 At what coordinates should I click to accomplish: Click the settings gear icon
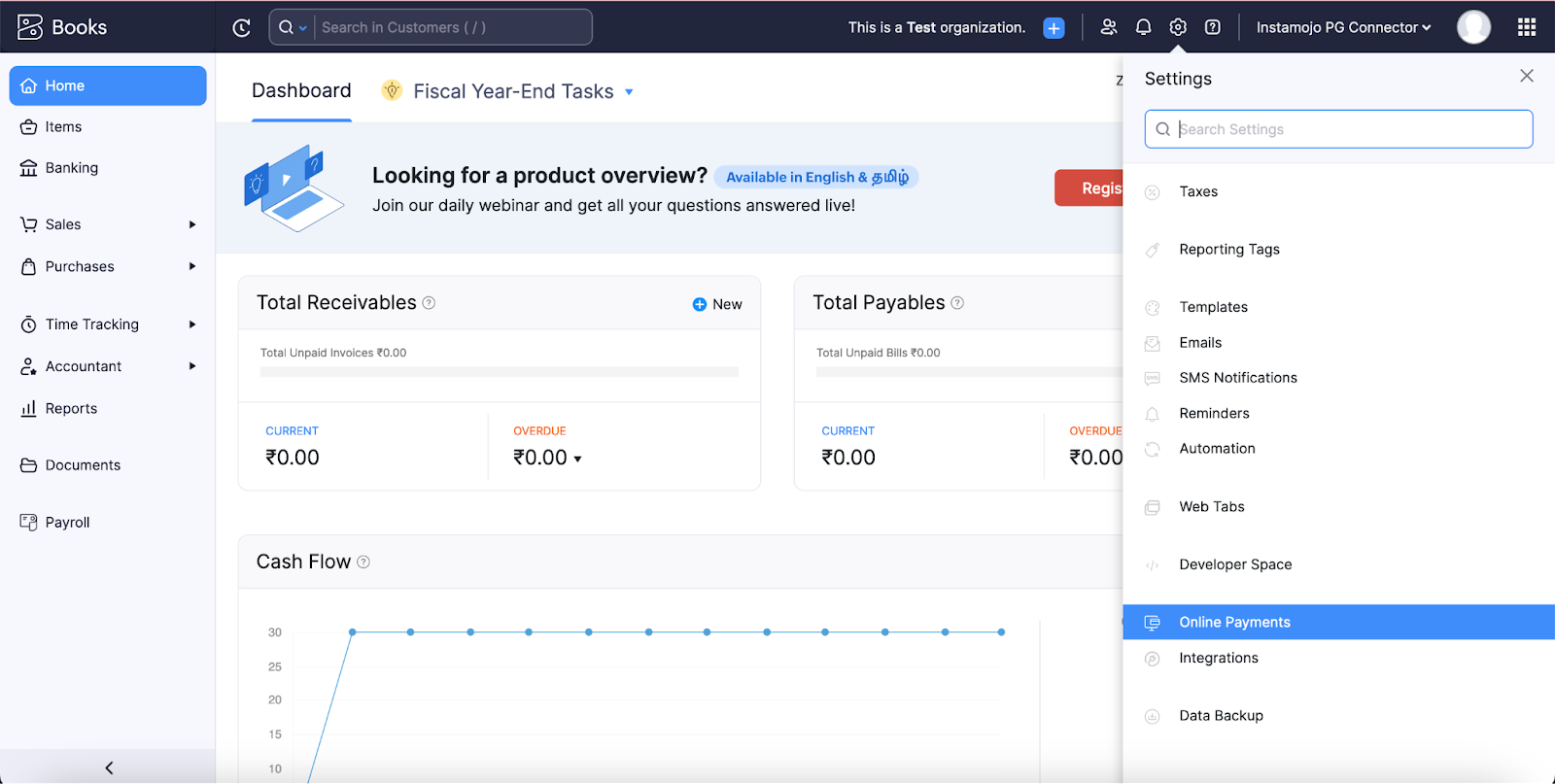(1178, 27)
